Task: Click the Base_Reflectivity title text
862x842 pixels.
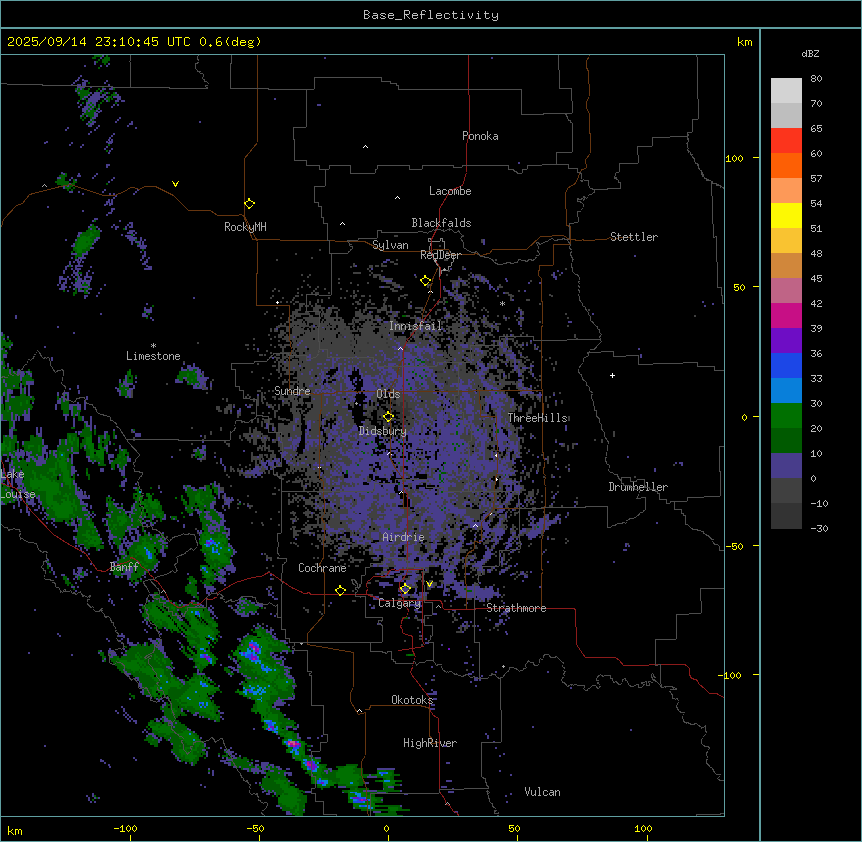Action: pyautogui.click(x=431, y=15)
